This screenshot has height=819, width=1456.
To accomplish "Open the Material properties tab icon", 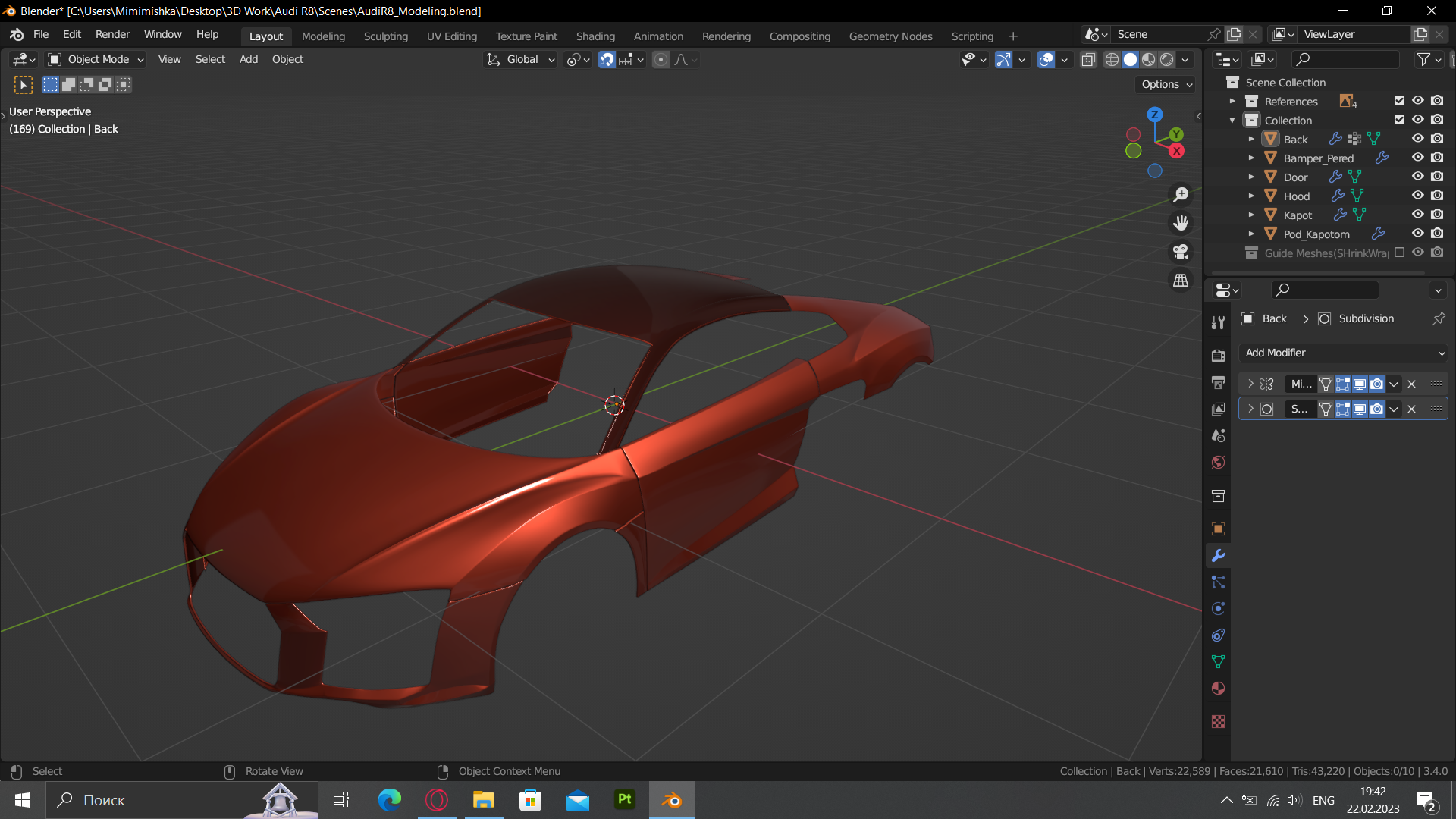I will (1218, 689).
